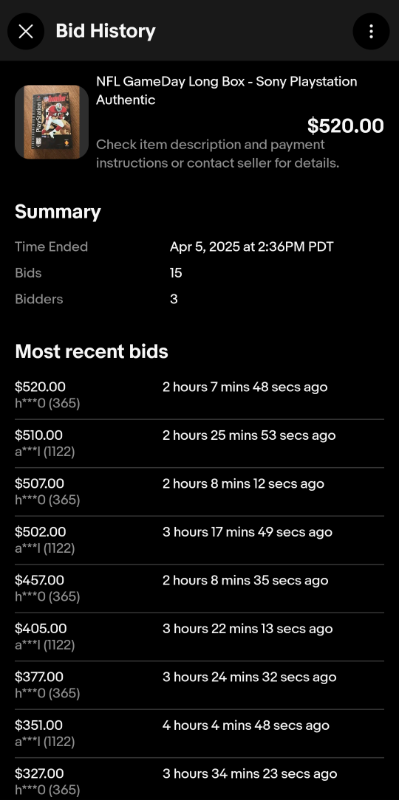
Task: Tap the $520.00 current price
Action: click(345, 126)
